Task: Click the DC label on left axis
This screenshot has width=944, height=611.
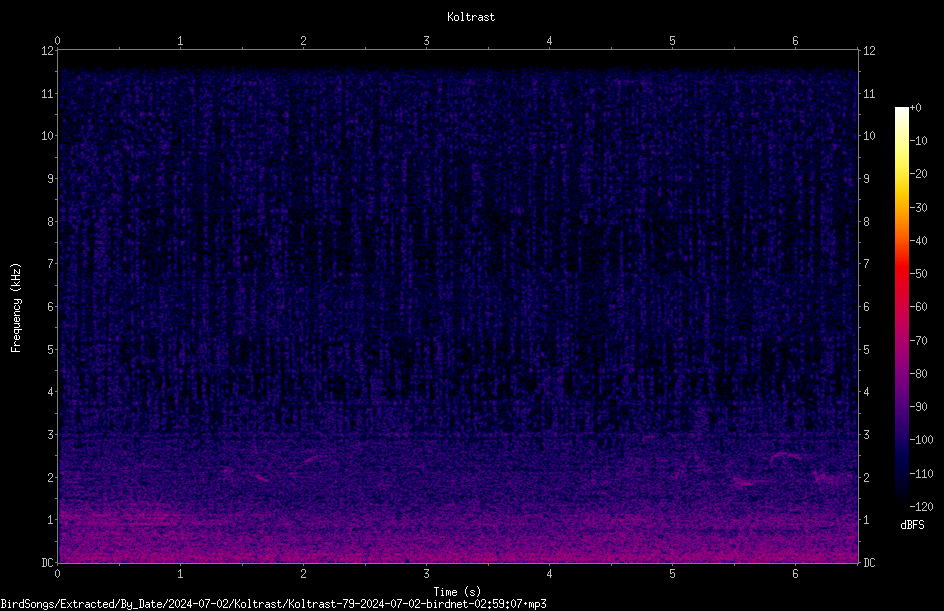Action: click(x=47, y=563)
